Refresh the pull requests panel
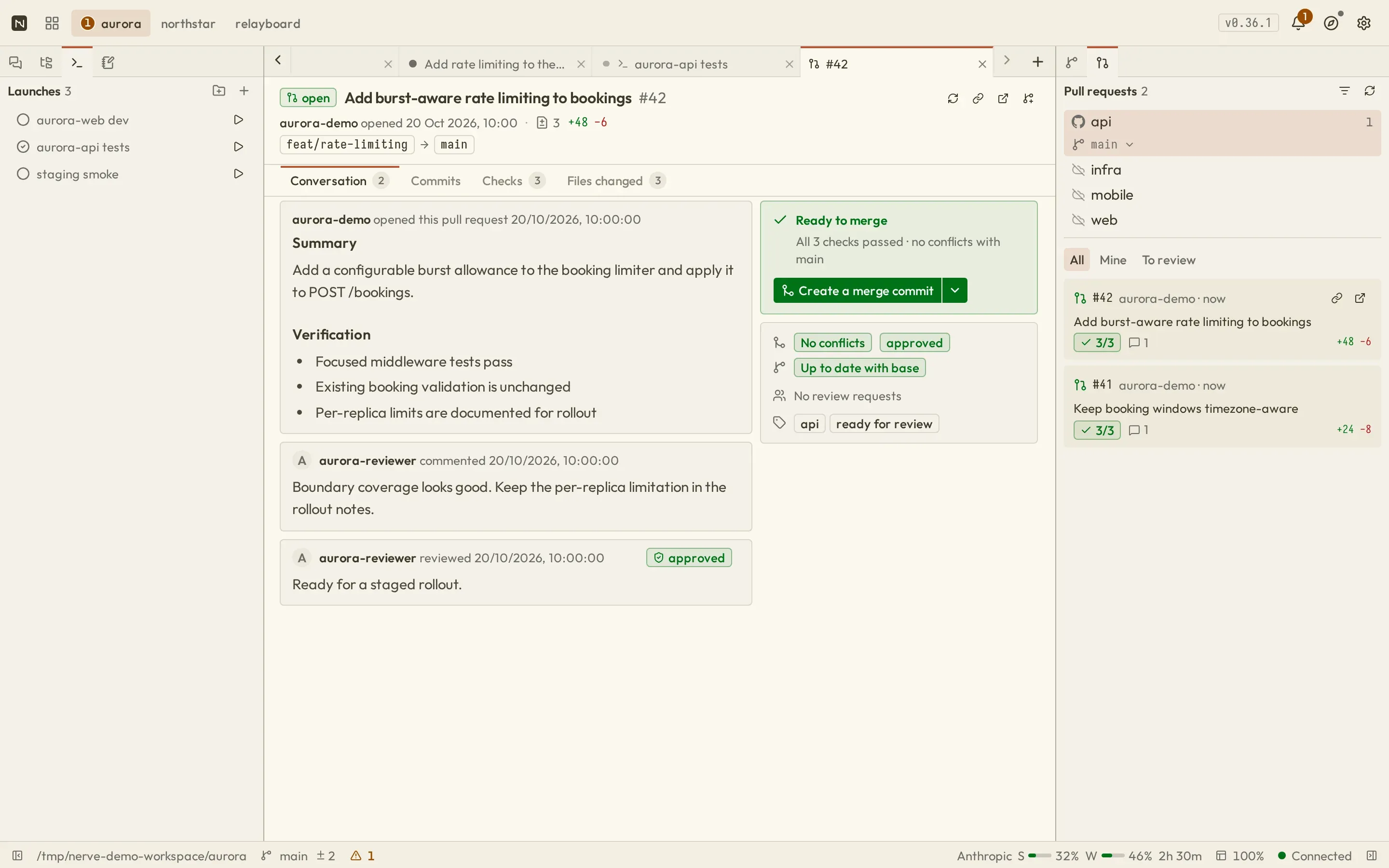This screenshot has height=868, width=1389. tap(1370, 91)
